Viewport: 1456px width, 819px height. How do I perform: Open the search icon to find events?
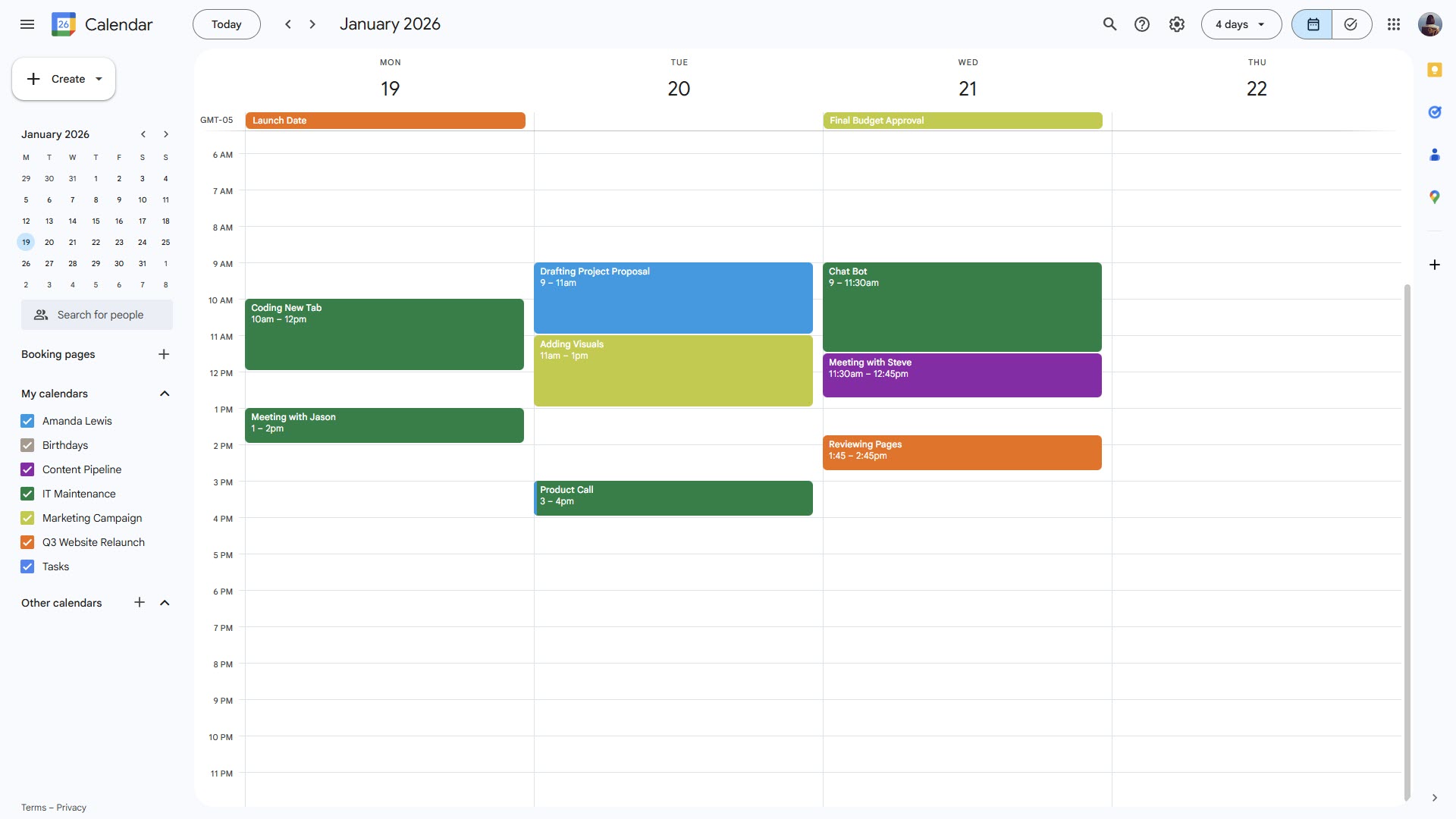pyautogui.click(x=1109, y=24)
